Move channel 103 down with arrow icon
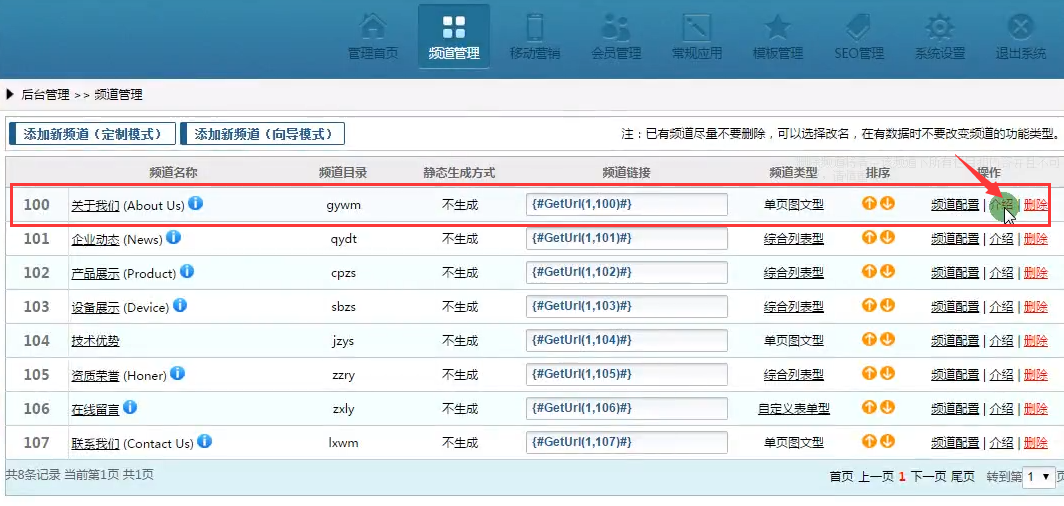Screen dimensions: 1064x506 pos(887,306)
